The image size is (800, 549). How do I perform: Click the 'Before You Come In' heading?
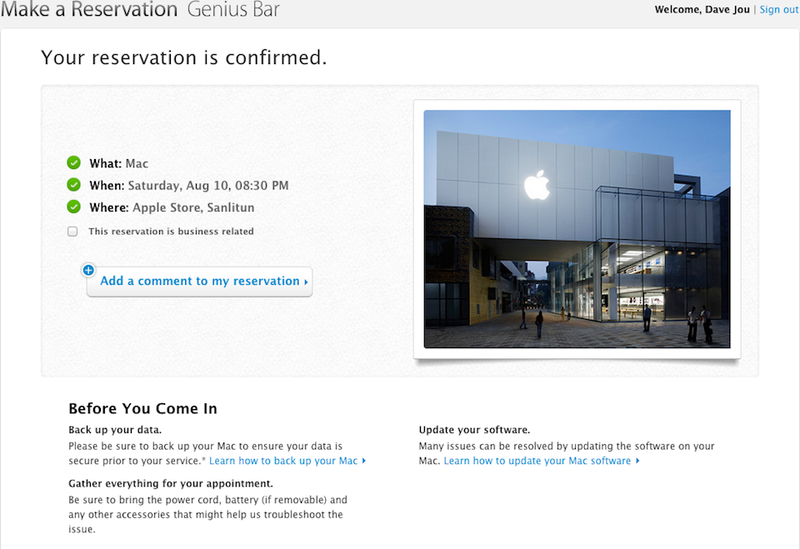point(143,408)
